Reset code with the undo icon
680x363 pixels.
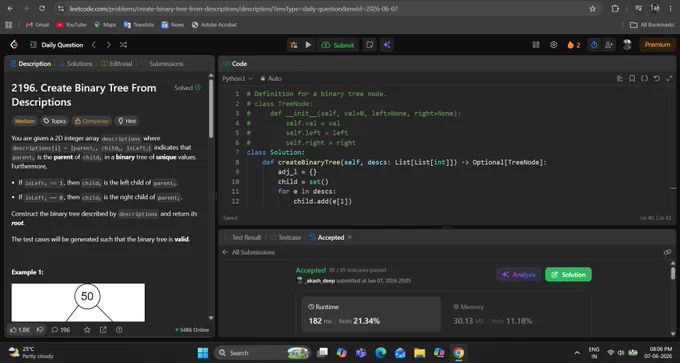pos(657,78)
